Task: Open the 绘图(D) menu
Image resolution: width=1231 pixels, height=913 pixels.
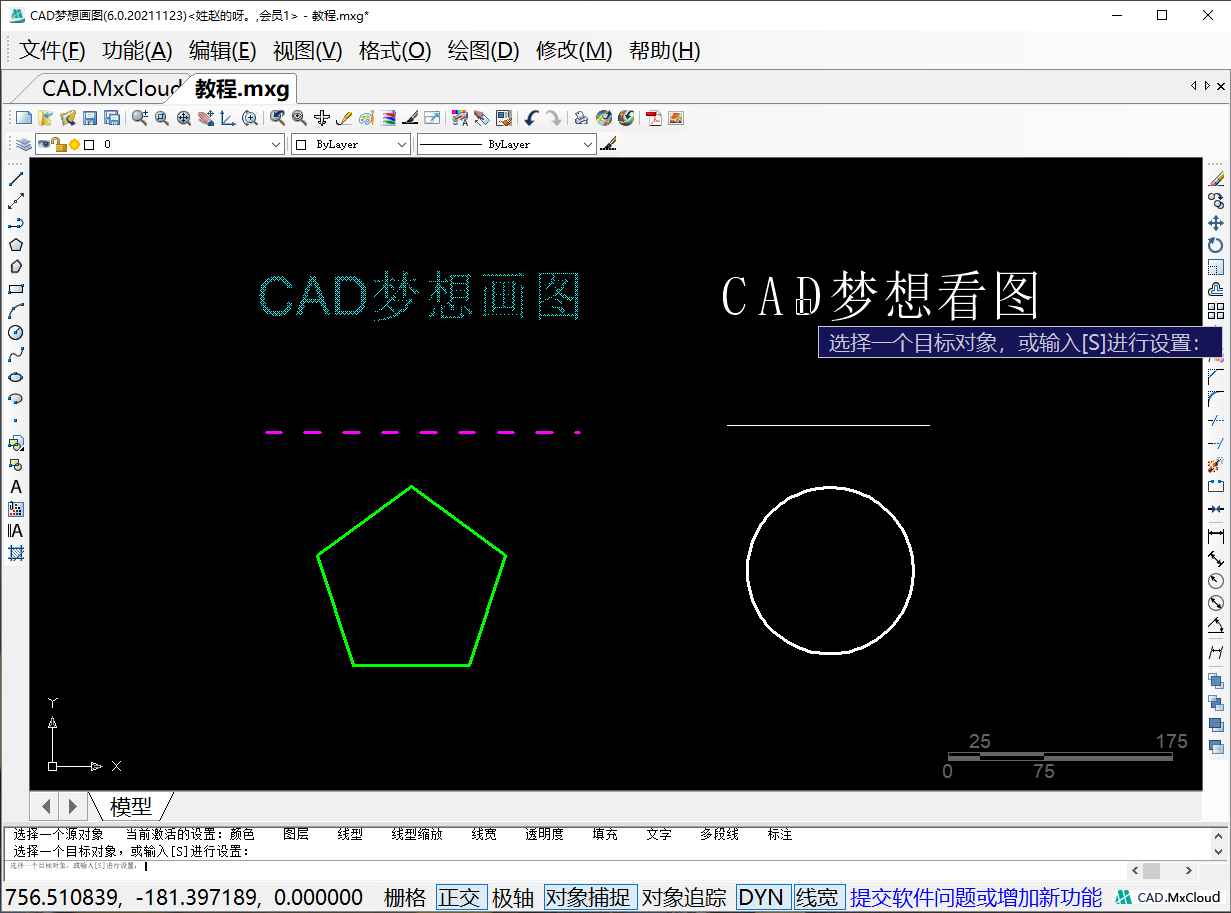Action: (484, 51)
